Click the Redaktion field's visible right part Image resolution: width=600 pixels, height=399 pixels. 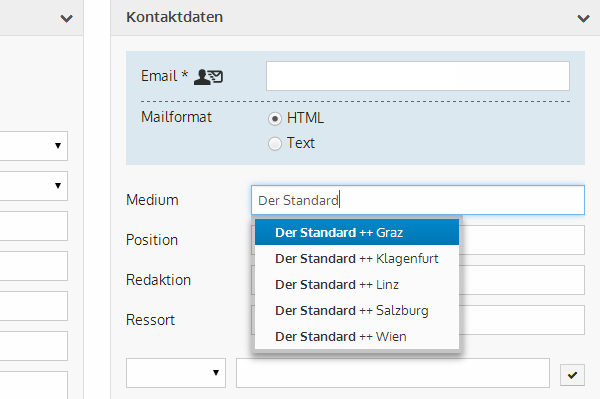[x=522, y=280]
